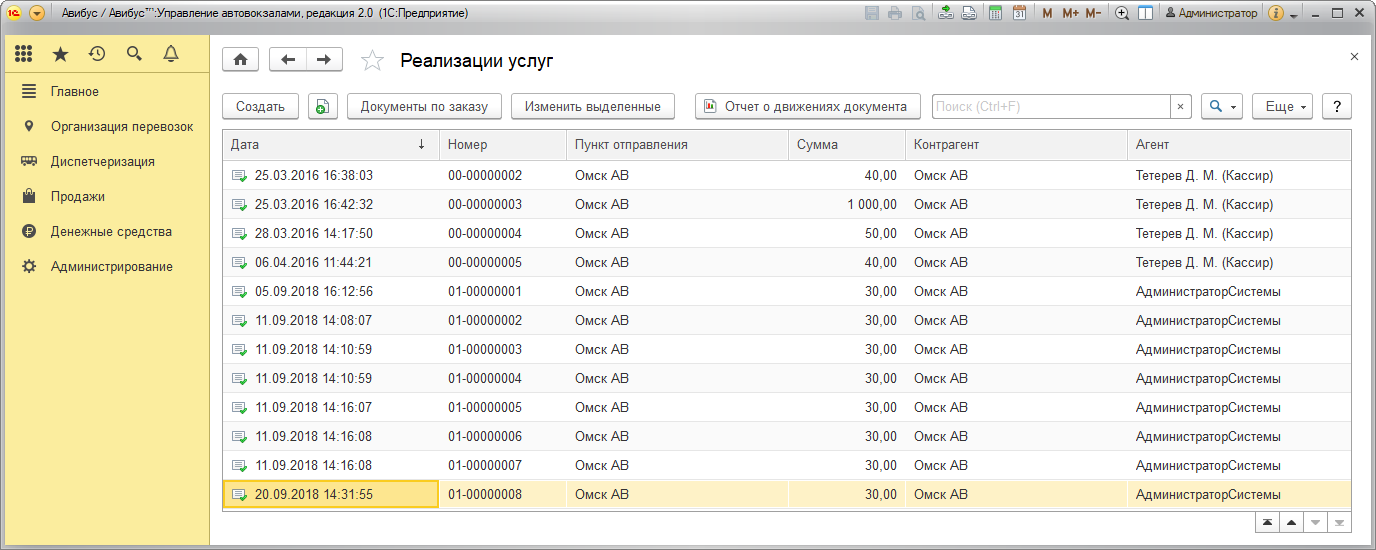This screenshot has width=1376, height=550.
Task: Click the Документы по заказу button
Action: coord(424,107)
